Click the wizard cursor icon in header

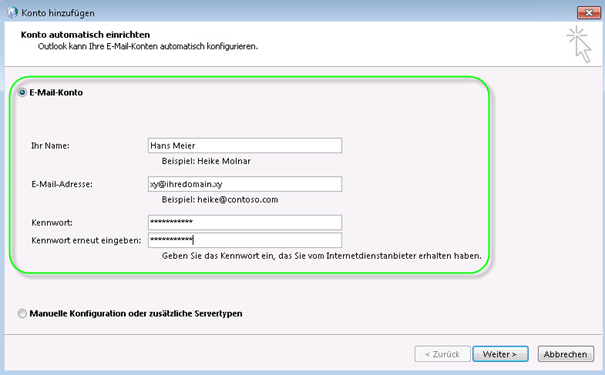[580, 44]
